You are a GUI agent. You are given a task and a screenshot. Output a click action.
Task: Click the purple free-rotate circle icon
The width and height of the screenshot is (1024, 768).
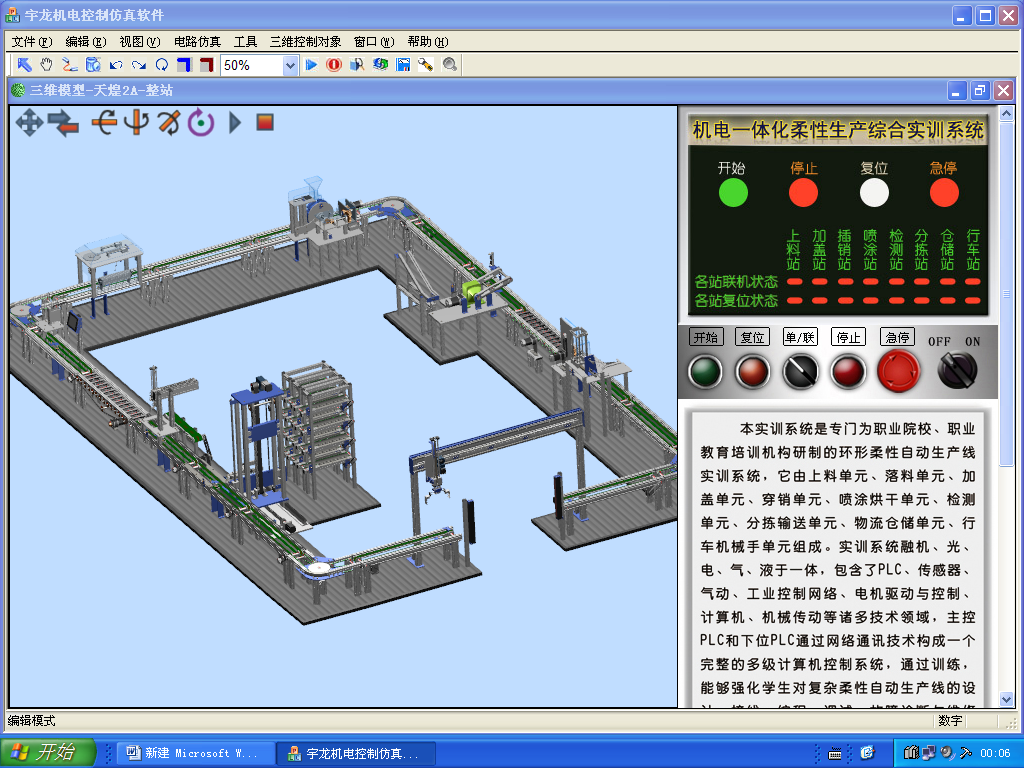click(201, 122)
